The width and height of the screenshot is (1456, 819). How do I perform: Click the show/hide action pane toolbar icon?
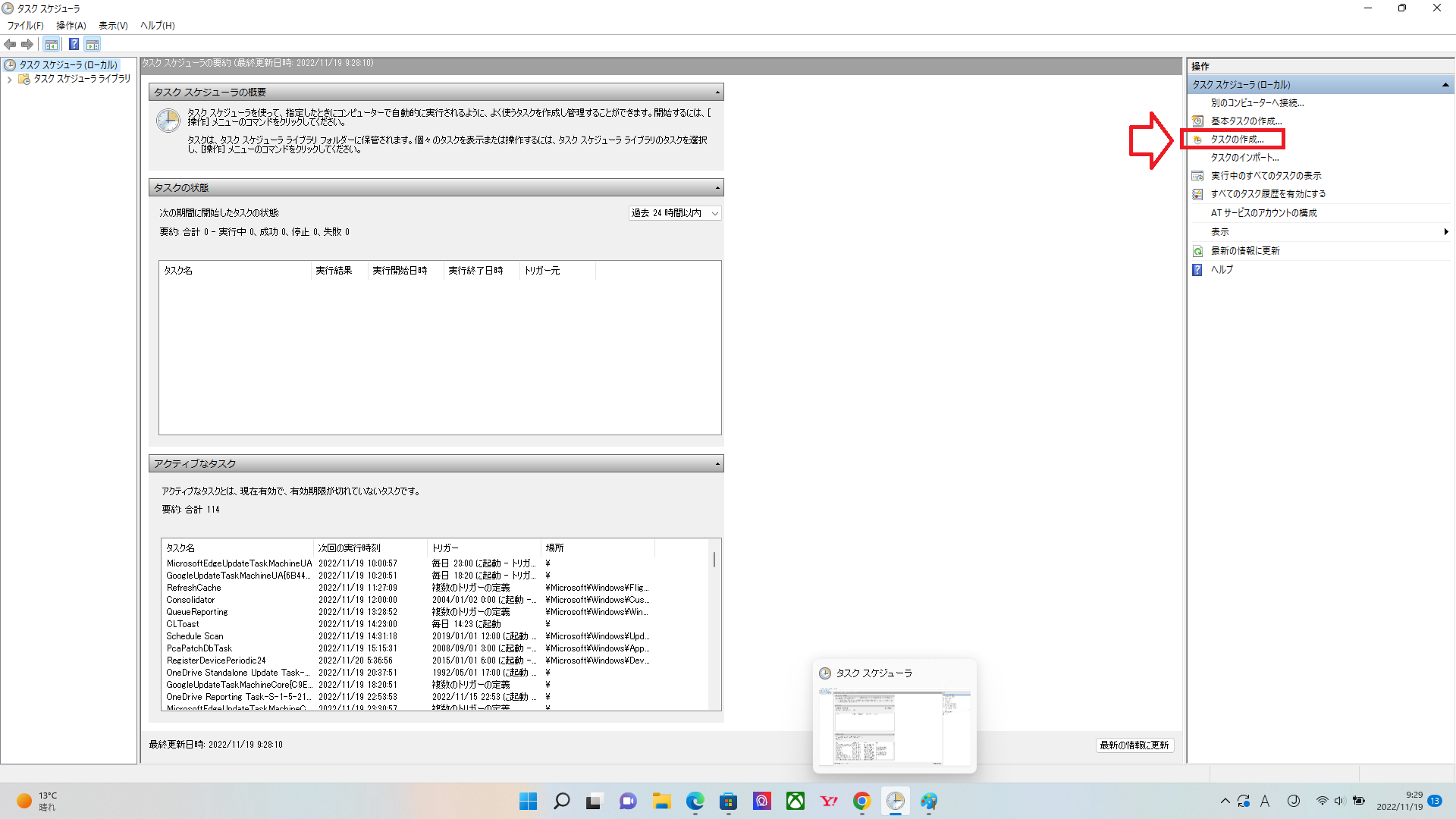(x=92, y=44)
